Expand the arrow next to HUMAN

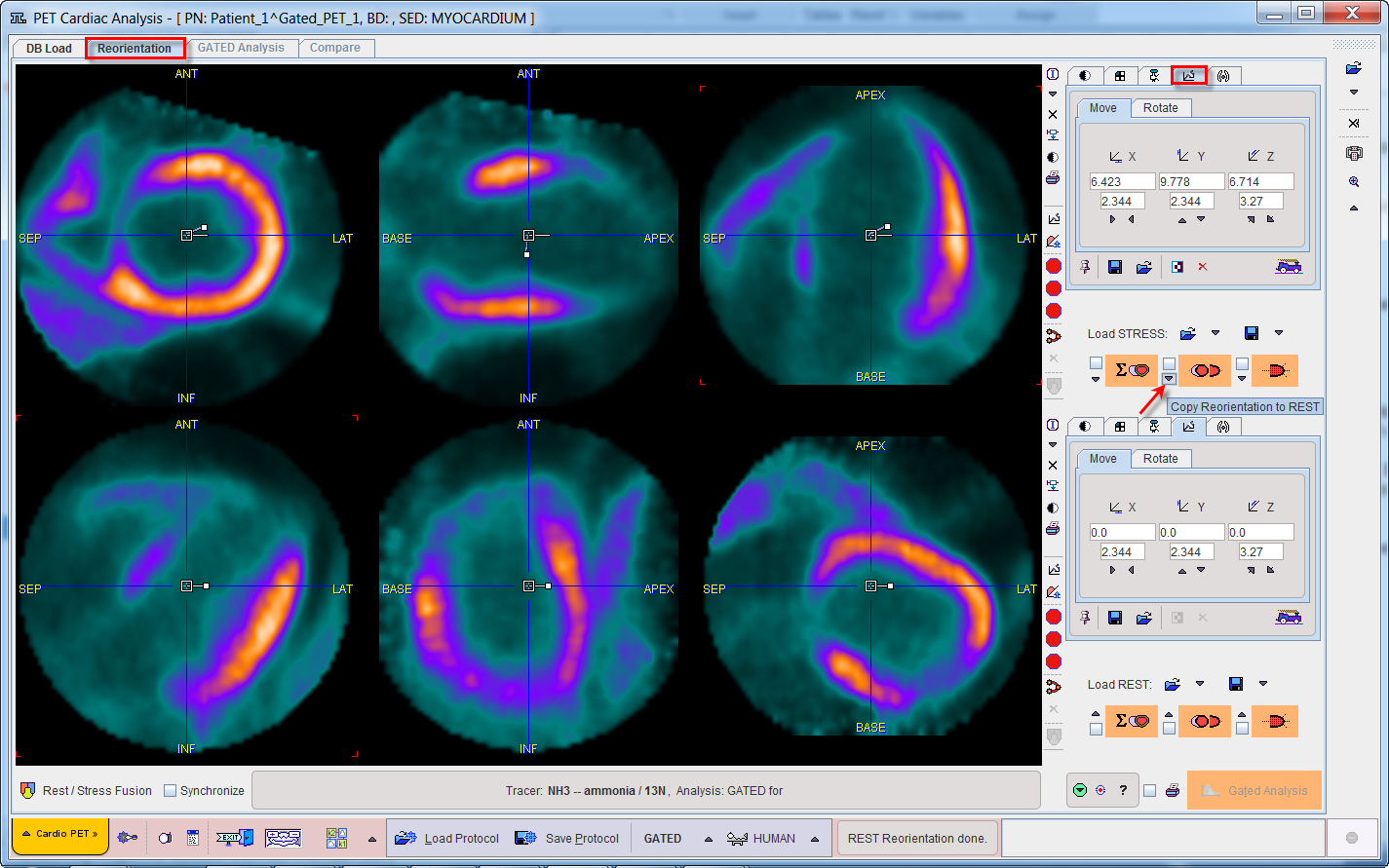[x=815, y=839]
